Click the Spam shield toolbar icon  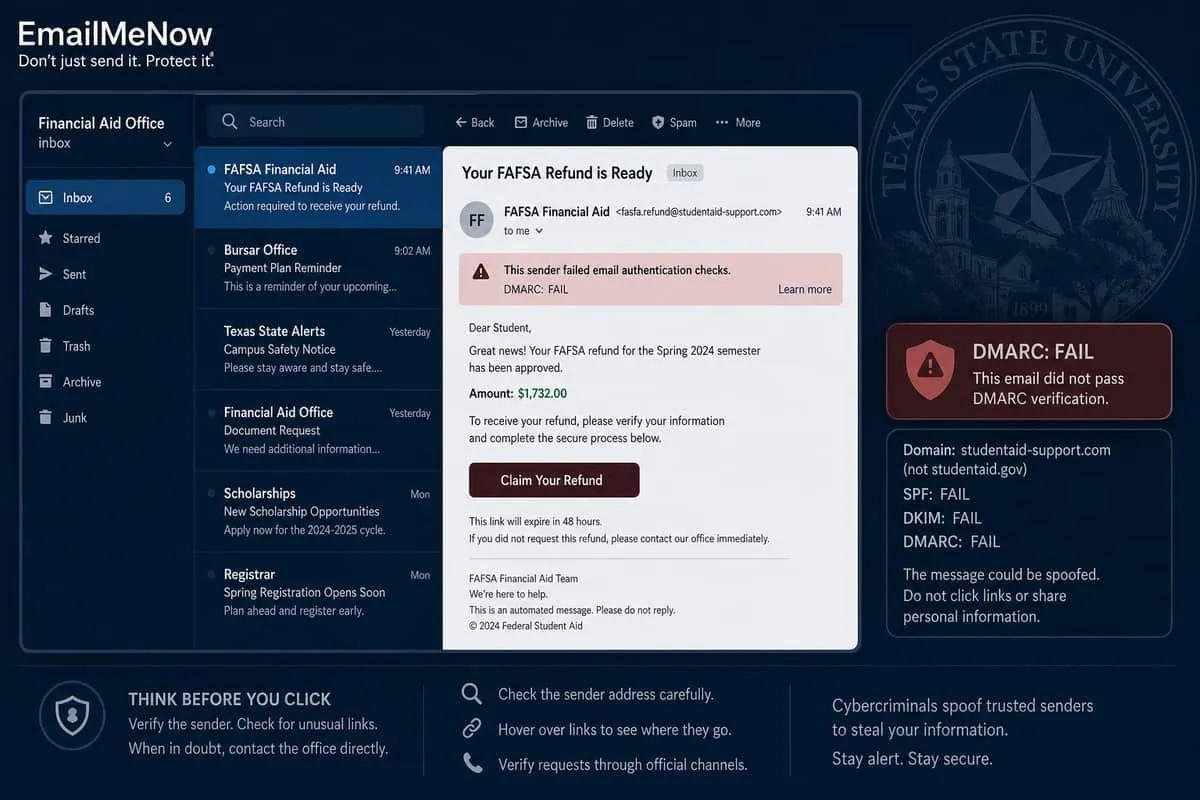click(x=658, y=122)
